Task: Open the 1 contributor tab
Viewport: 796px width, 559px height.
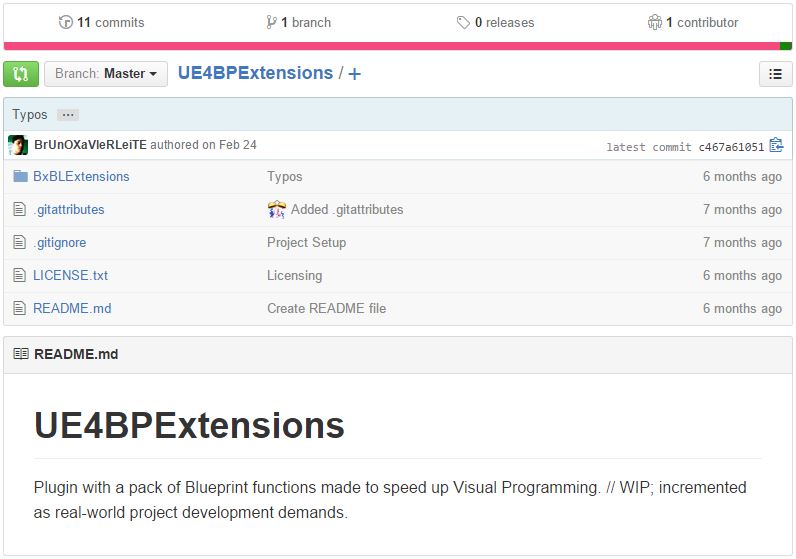Action: [x=693, y=22]
